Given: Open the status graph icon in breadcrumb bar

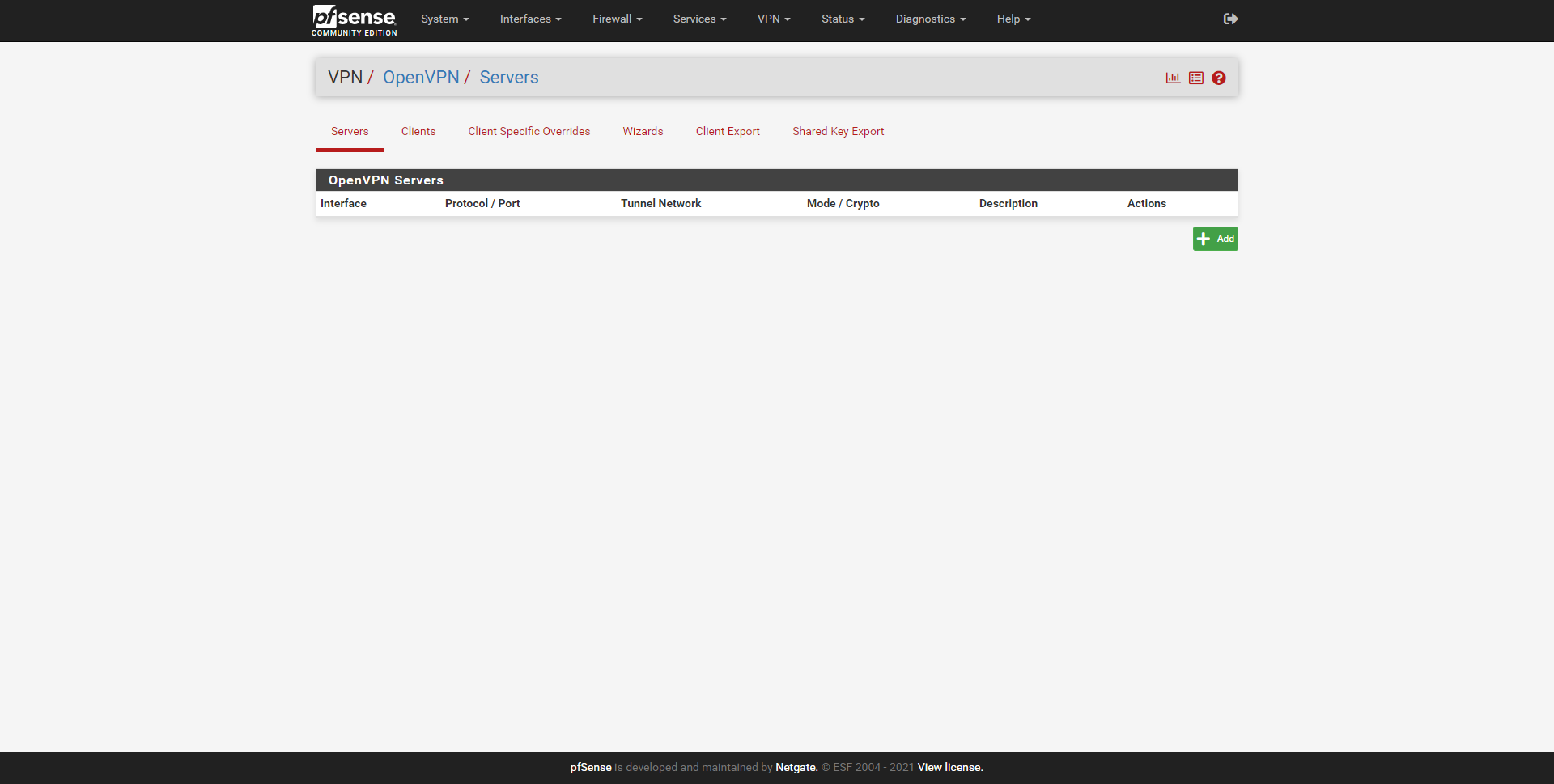Looking at the screenshot, I should click(1173, 78).
